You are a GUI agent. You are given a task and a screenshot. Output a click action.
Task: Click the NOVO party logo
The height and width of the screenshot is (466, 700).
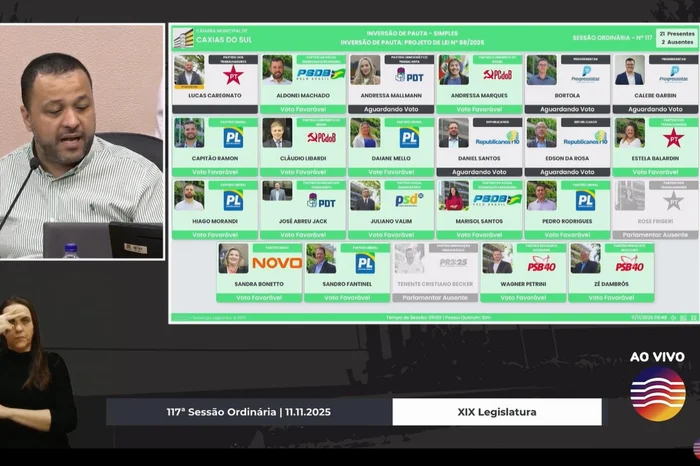click(x=277, y=263)
